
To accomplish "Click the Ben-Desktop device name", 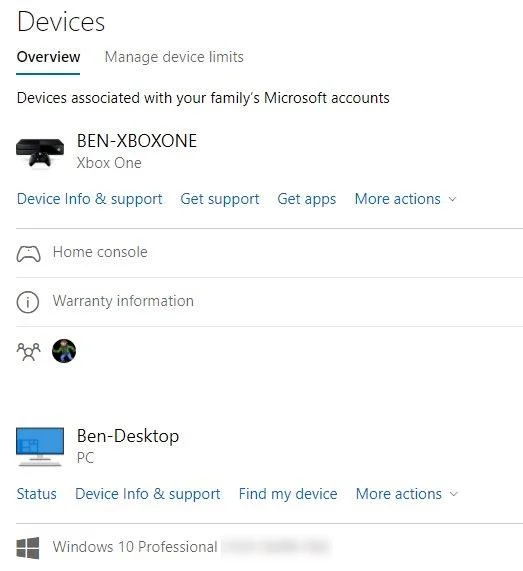I will (x=128, y=436).
